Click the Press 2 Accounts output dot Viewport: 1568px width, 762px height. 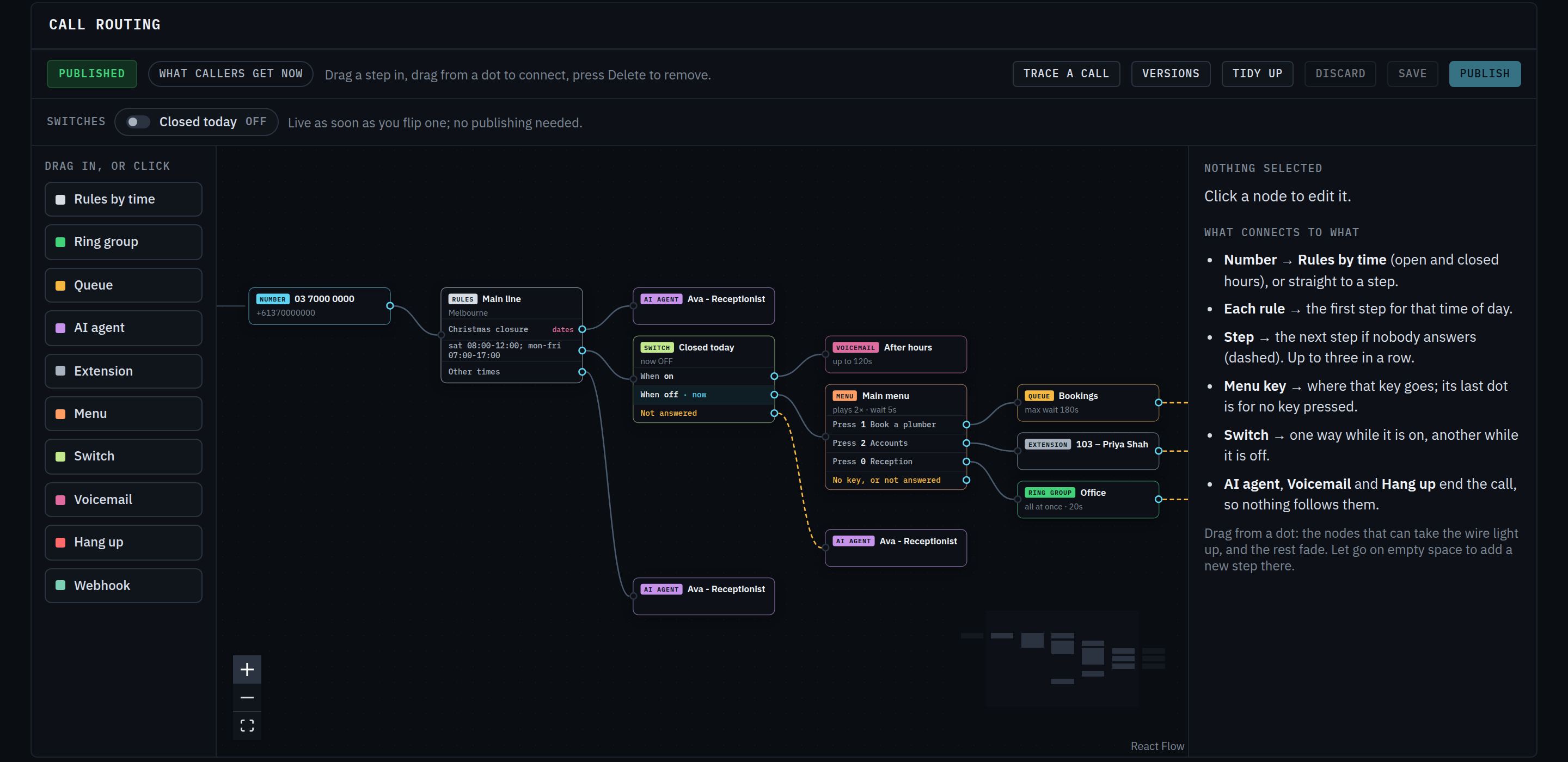click(x=966, y=443)
